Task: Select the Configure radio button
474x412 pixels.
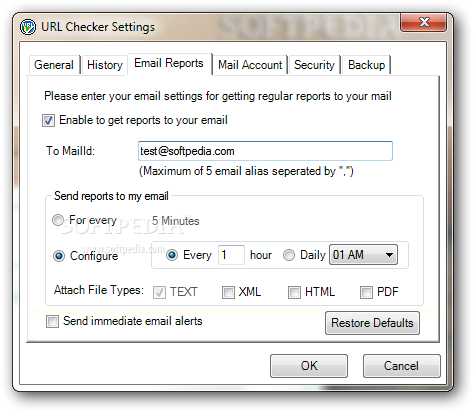Action: (x=59, y=256)
